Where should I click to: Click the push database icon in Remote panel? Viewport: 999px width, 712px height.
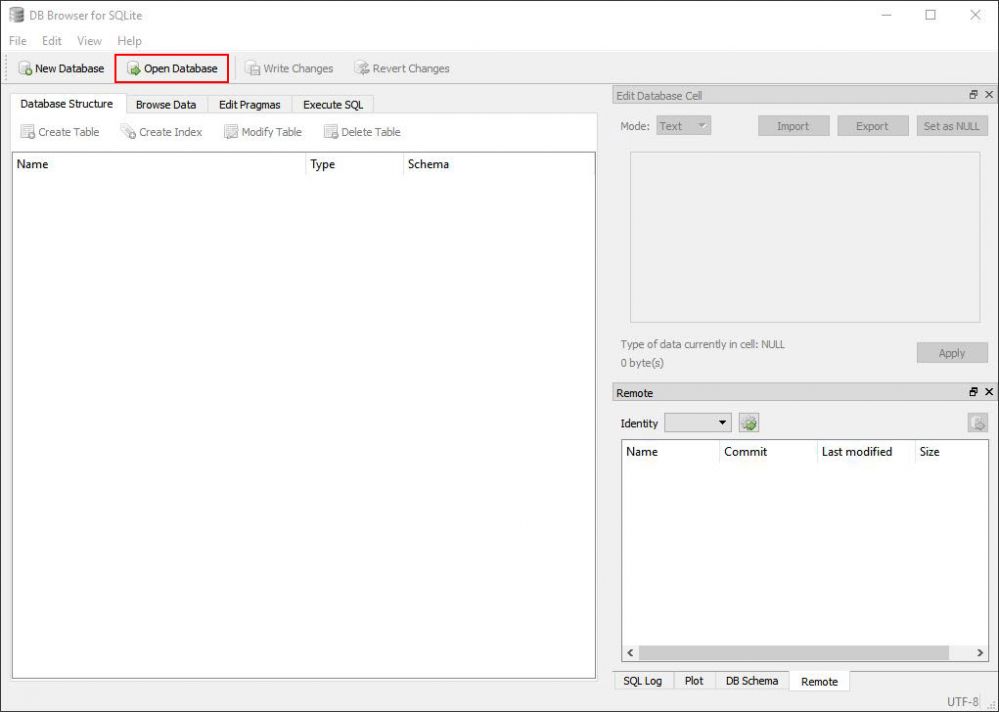point(977,423)
